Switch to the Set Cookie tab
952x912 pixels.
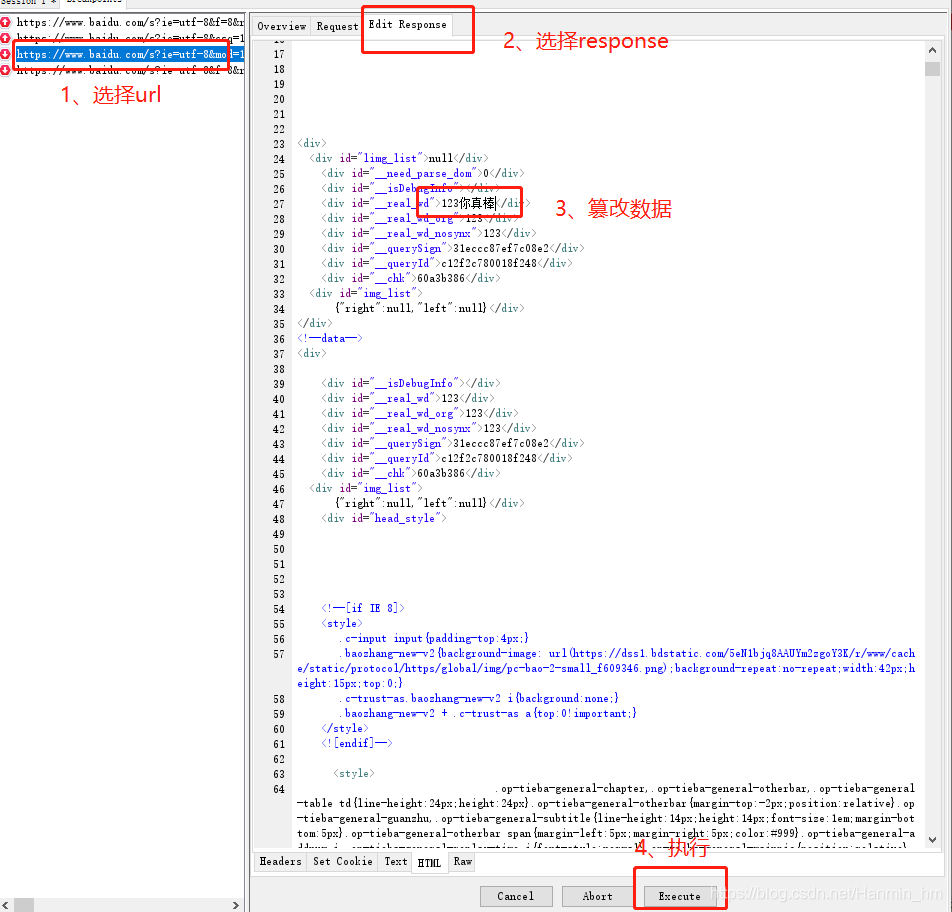click(342, 862)
